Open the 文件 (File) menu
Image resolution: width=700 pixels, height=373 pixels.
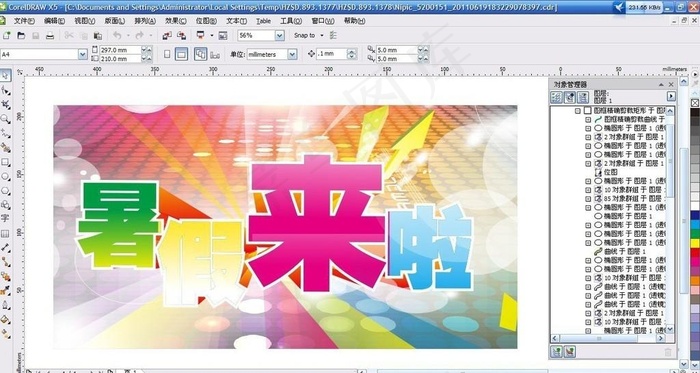click(x=24, y=21)
